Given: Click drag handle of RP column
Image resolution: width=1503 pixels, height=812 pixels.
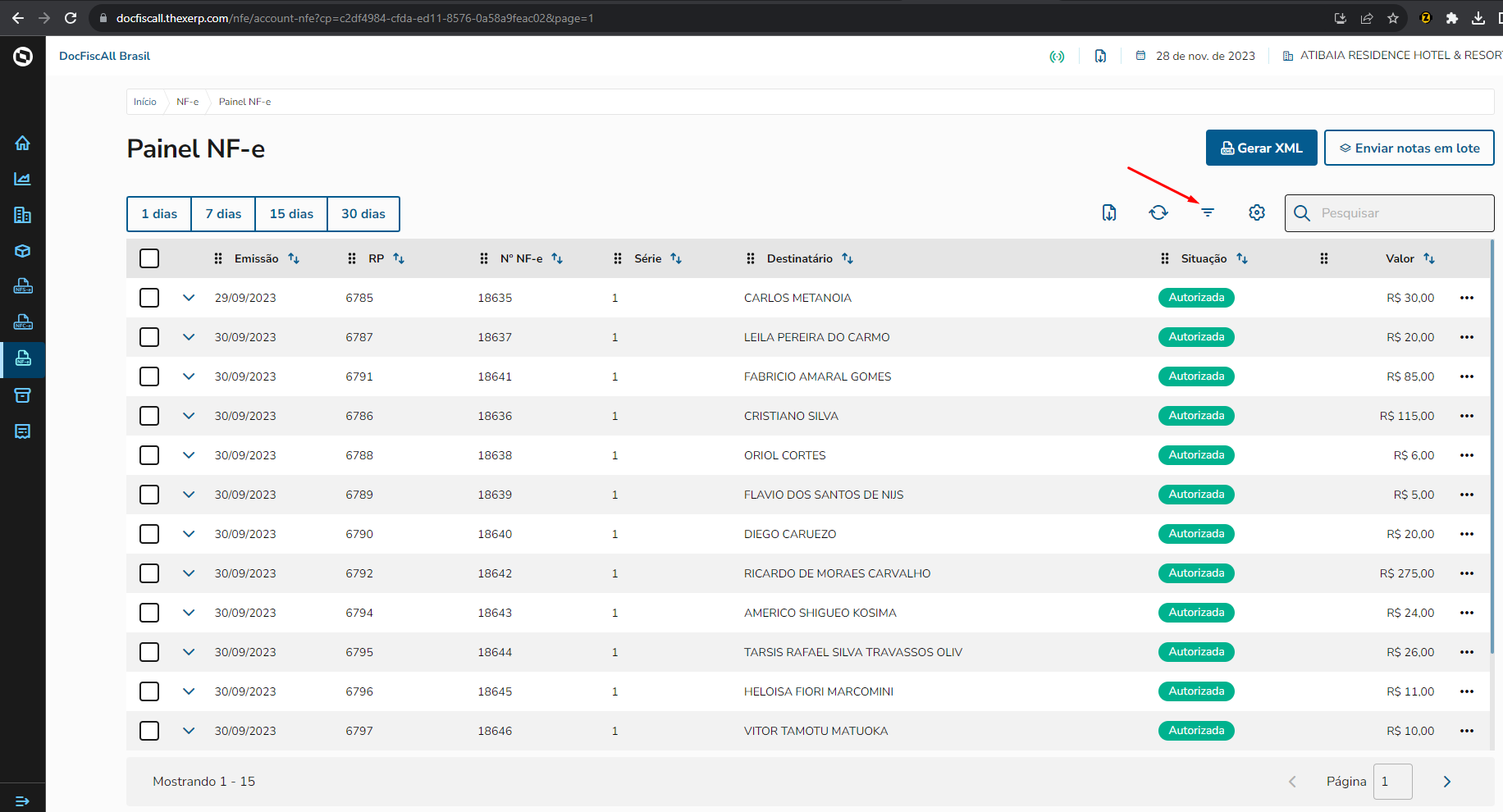Looking at the screenshot, I should click(352, 258).
